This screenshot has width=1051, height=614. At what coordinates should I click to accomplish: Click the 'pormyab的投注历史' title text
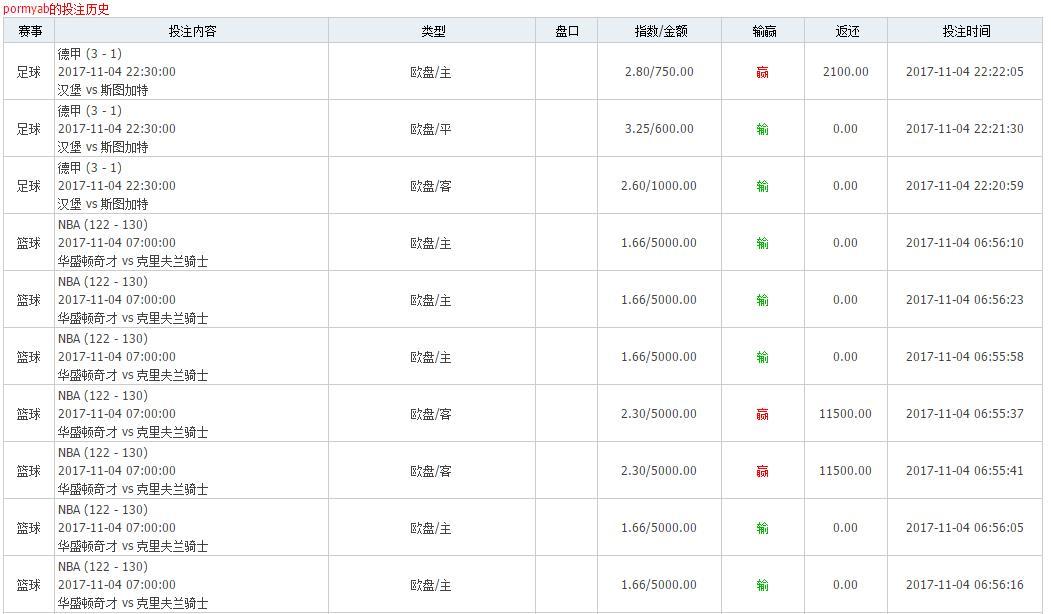[x=56, y=9]
